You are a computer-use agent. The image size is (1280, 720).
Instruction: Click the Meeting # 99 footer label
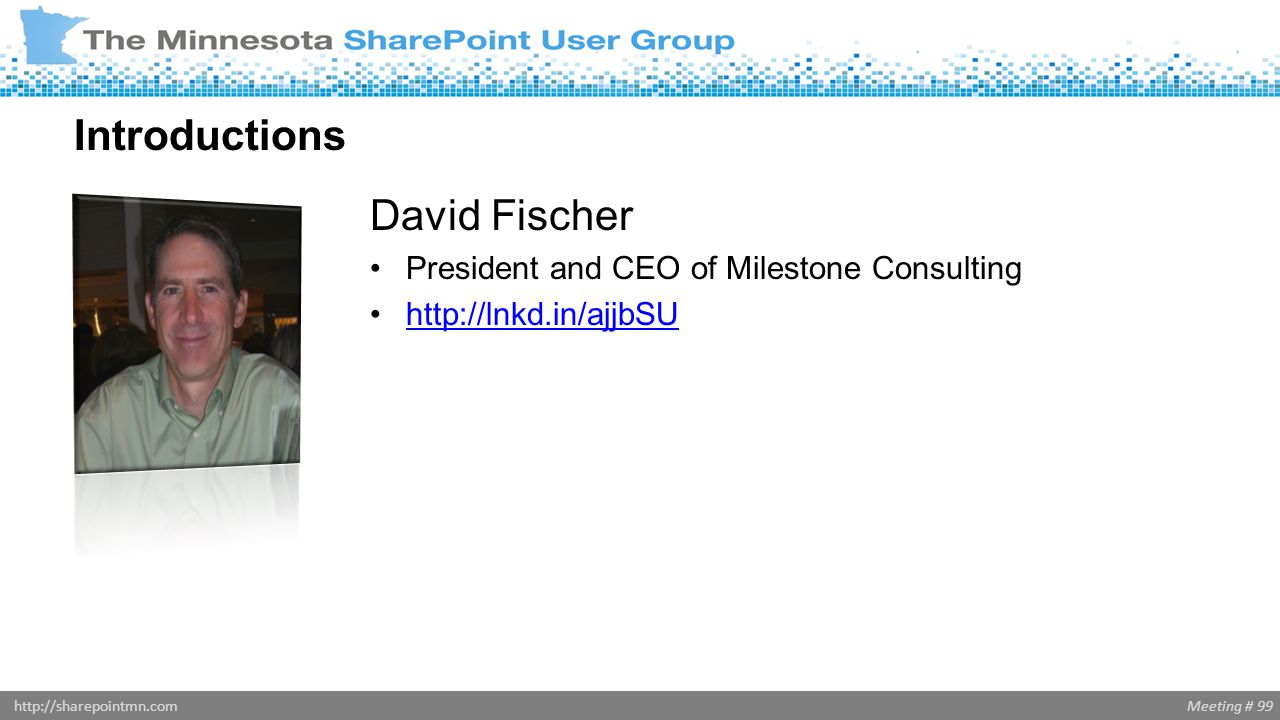pyautogui.click(x=1229, y=706)
